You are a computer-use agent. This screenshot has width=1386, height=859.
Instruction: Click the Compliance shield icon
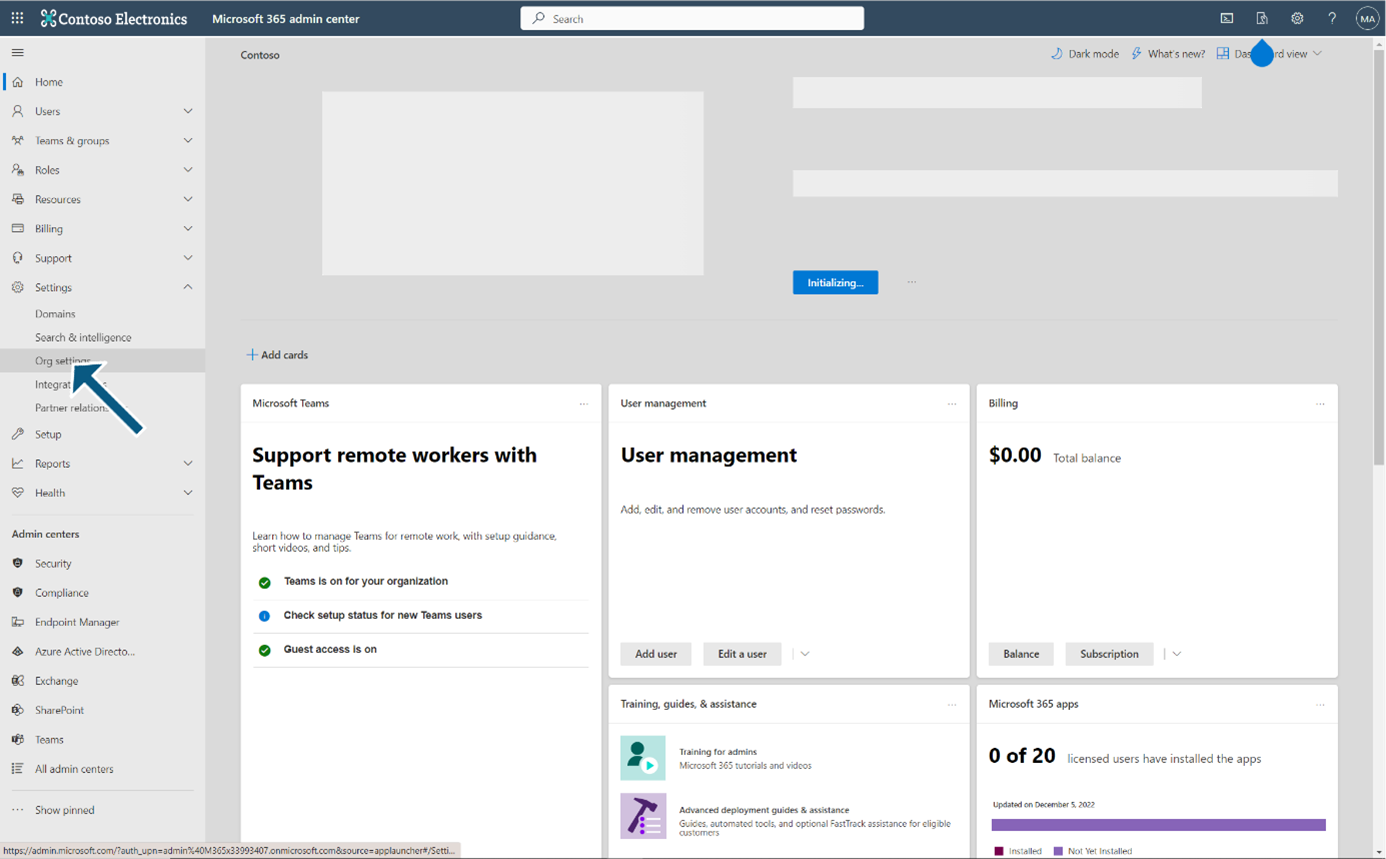(17, 593)
